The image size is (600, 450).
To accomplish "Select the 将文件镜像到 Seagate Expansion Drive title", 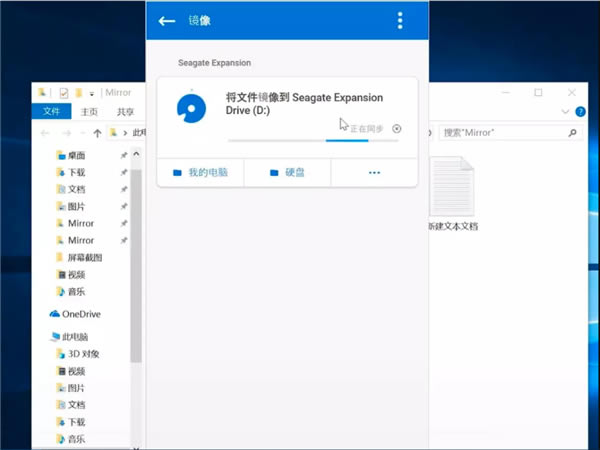I will (x=304, y=104).
